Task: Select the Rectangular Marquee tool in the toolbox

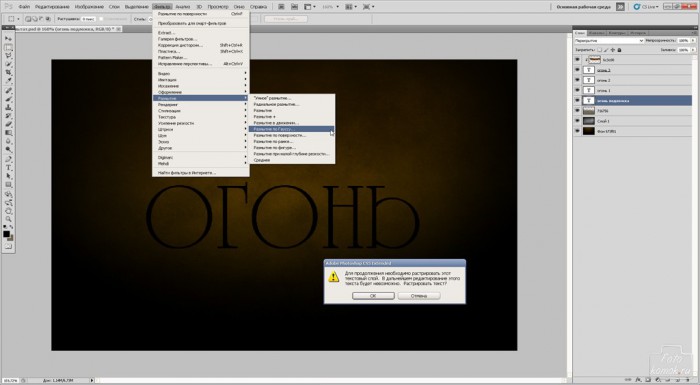Action: pyautogui.click(x=8, y=47)
